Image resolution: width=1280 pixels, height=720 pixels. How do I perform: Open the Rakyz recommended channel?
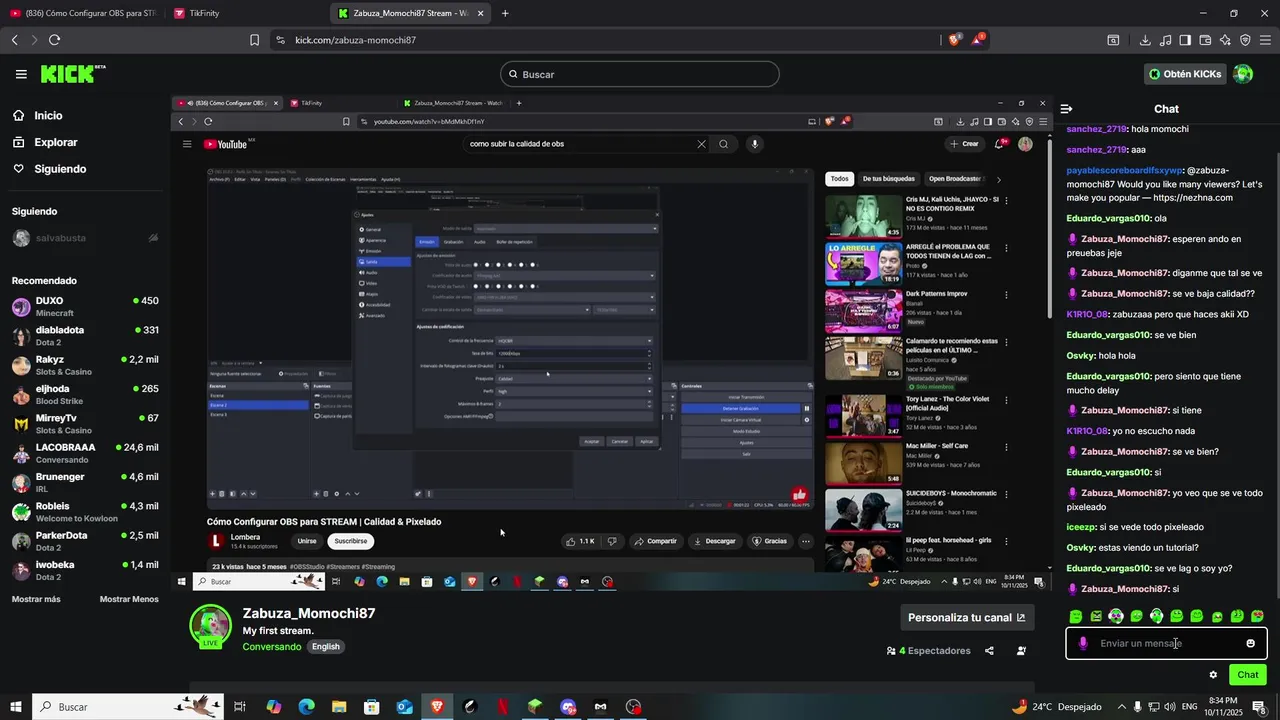click(x=85, y=365)
